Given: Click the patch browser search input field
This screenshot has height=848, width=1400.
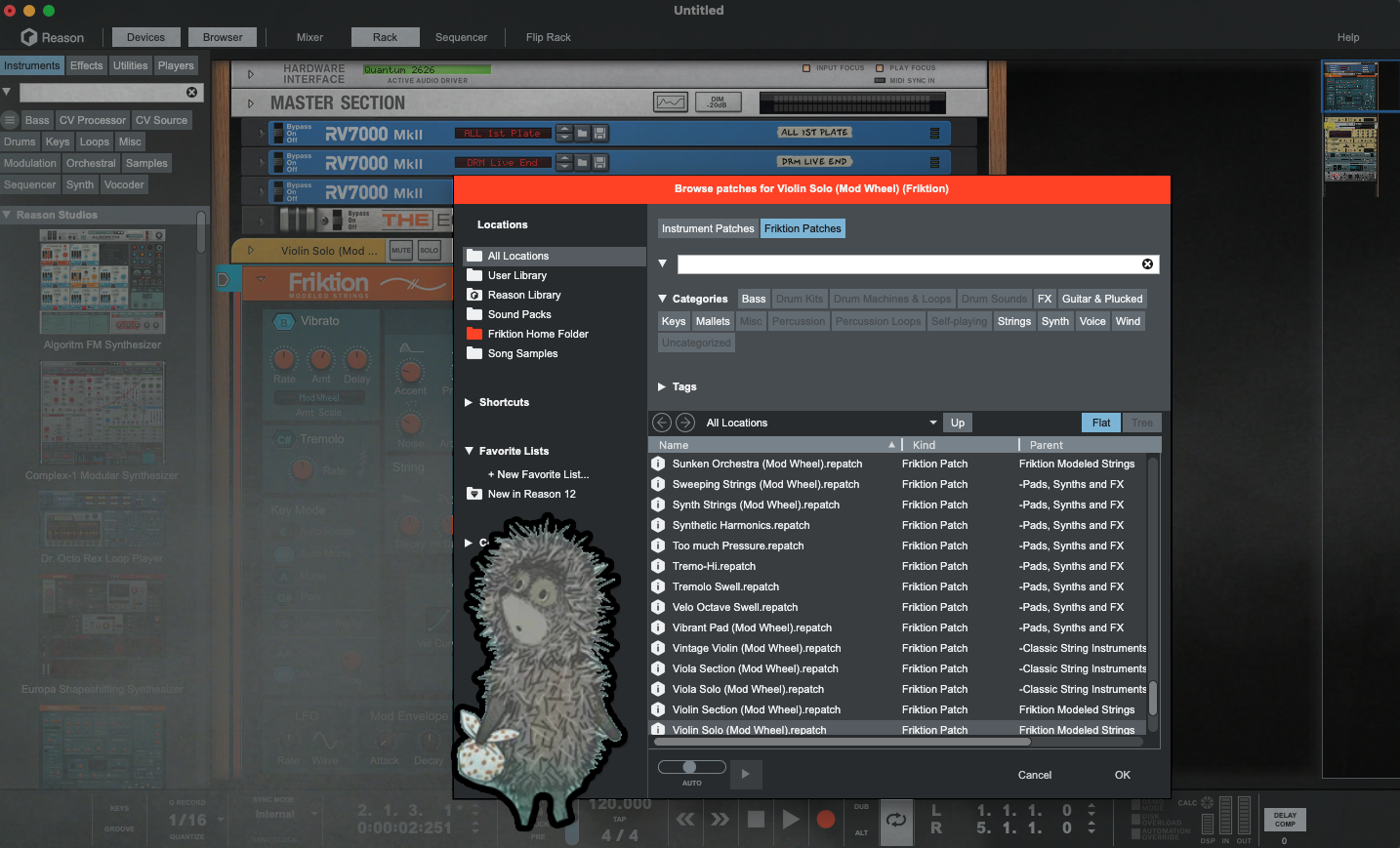Looking at the screenshot, I should 908,264.
